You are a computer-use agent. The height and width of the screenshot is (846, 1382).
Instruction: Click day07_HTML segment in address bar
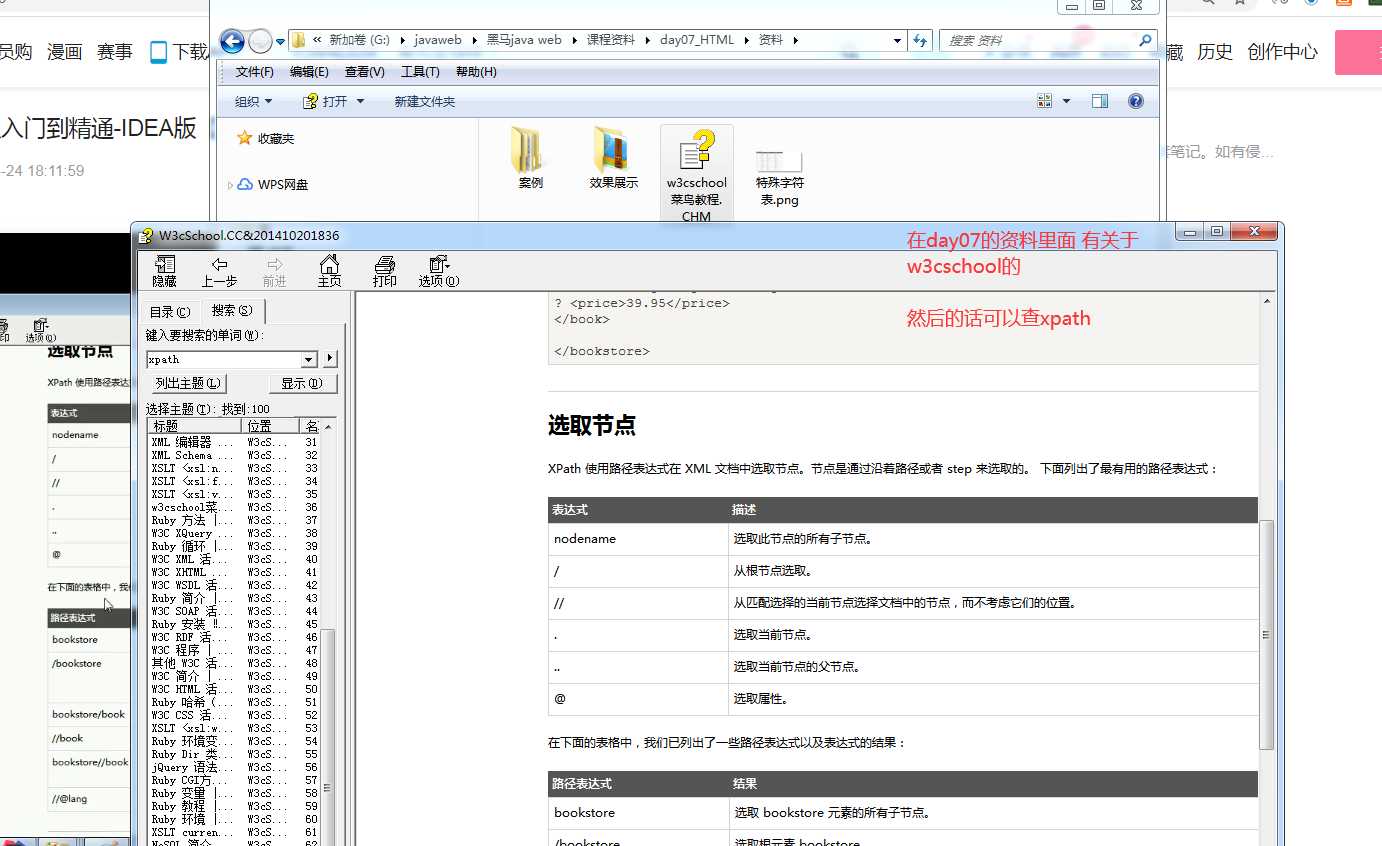pos(697,40)
